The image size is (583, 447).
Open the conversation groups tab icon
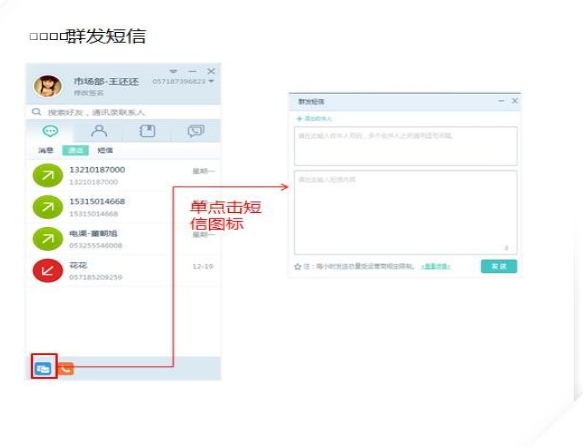(x=196, y=131)
